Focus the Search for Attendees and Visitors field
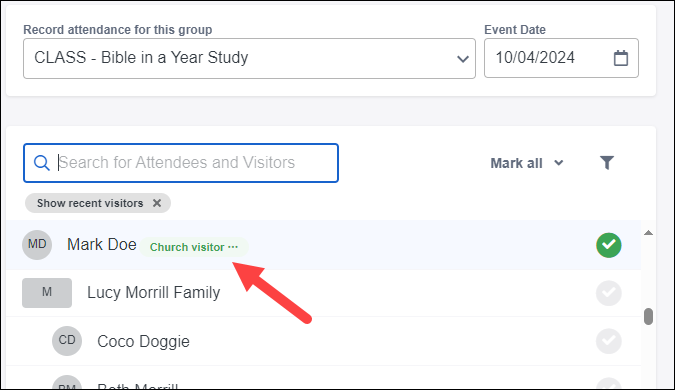The image size is (675, 390). (x=181, y=163)
